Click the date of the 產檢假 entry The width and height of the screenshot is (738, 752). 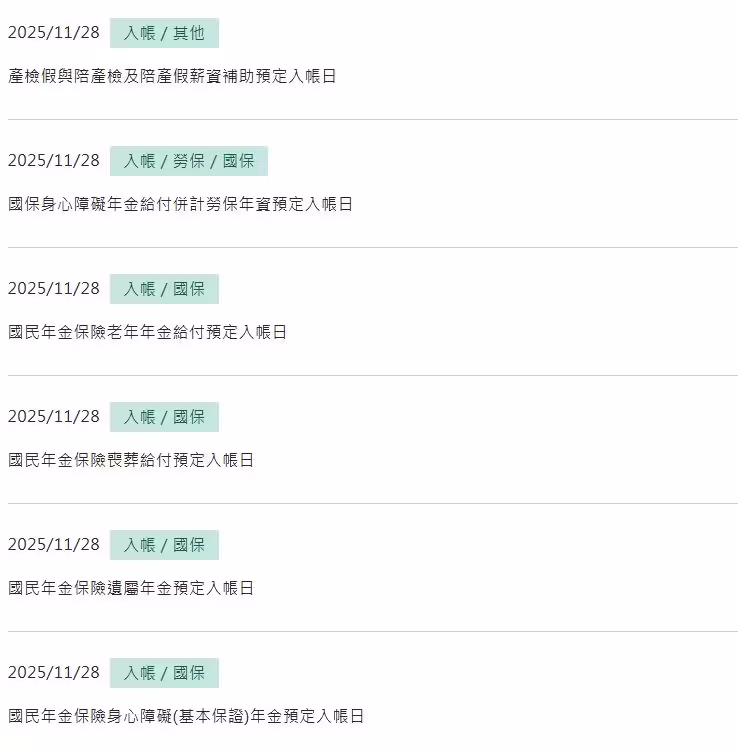(54, 33)
